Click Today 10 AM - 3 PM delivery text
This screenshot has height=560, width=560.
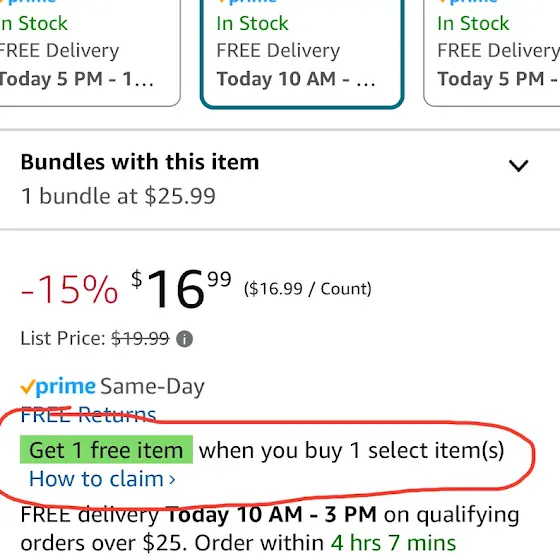coord(271,515)
